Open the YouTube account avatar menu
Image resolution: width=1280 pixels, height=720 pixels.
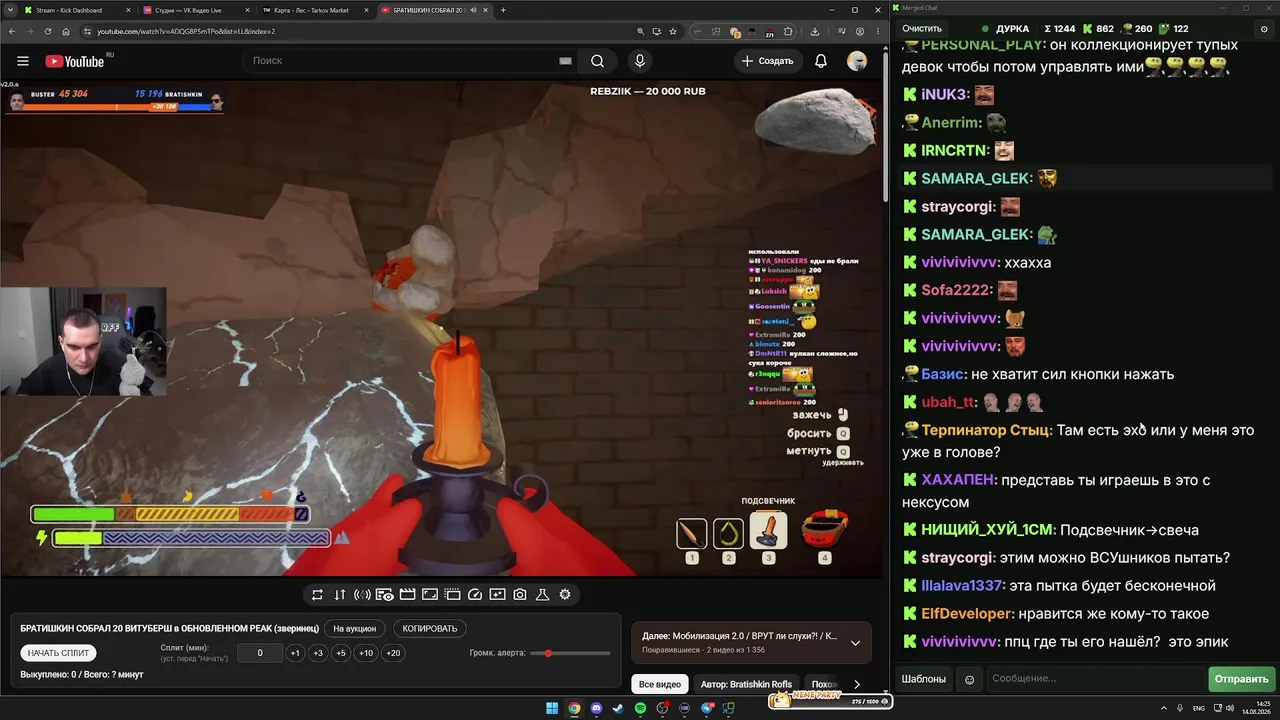(x=857, y=61)
